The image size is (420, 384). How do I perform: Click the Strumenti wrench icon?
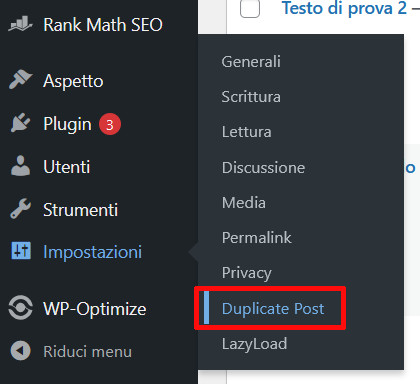pos(20,208)
